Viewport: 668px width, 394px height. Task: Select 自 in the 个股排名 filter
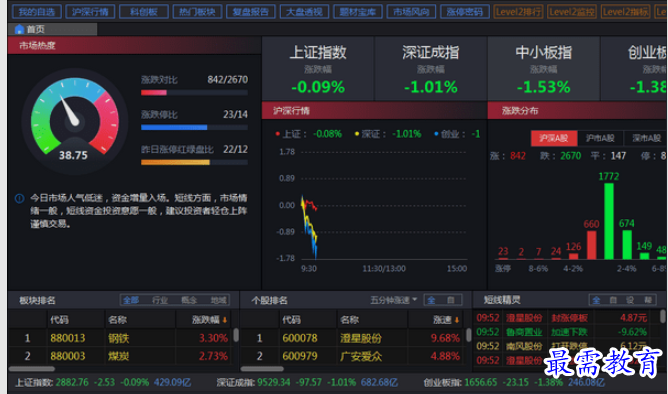(x=451, y=300)
